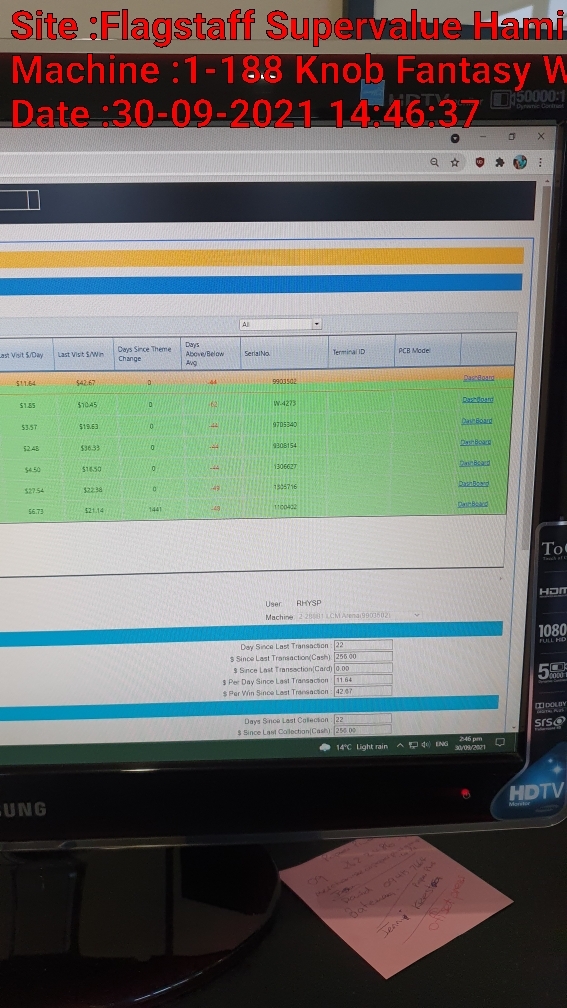The width and height of the screenshot is (567, 1008).
Task: Open the Chrome profile avatar
Action: pyautogui.click(x=519, y=162)
